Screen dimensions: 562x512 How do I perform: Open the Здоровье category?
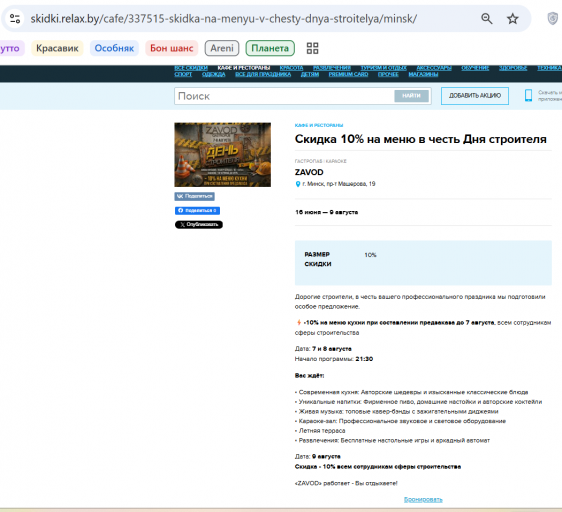(513, 68)
